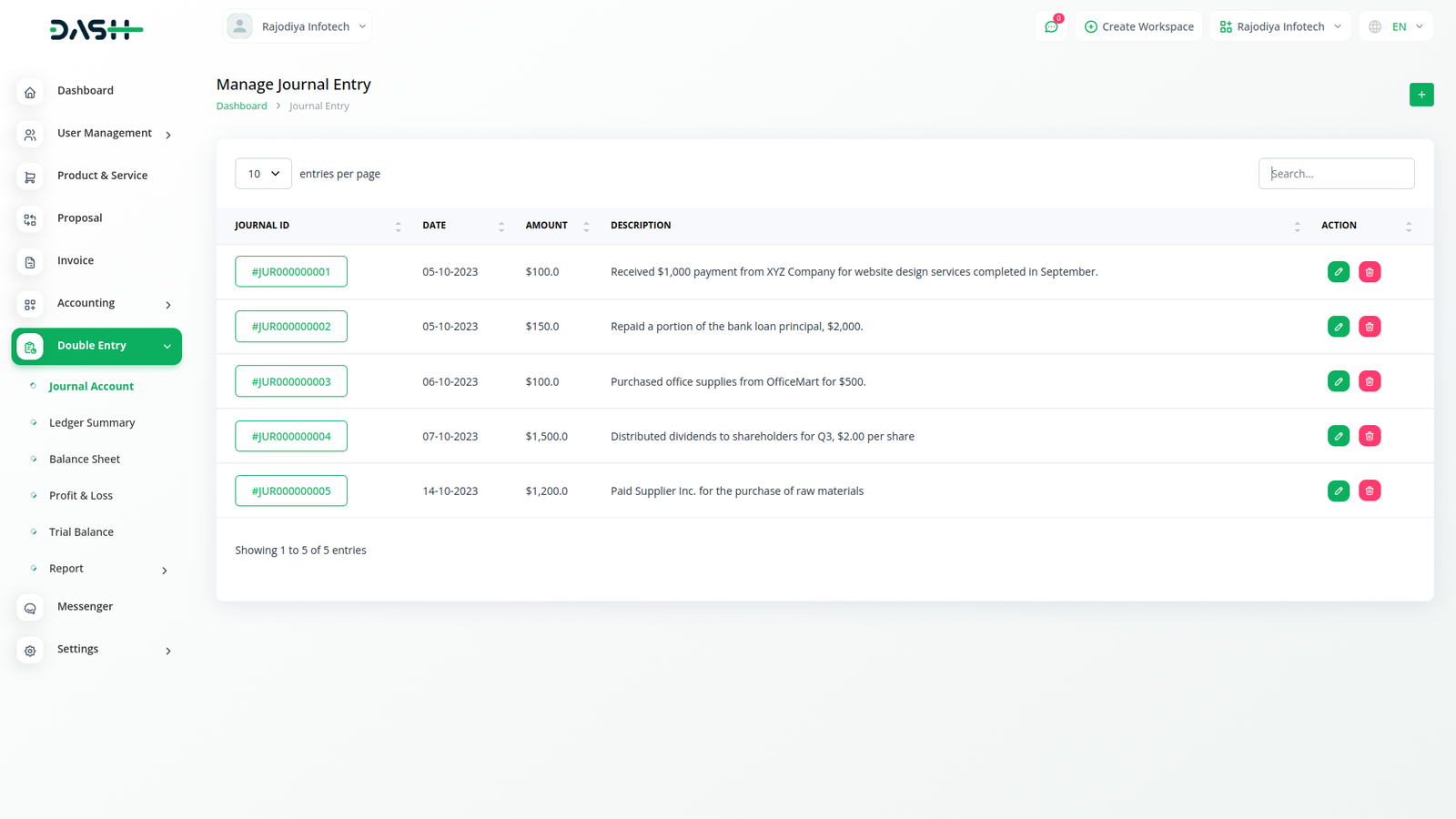This screenshot has width=1456, height=819.
Task: Open the Report sidebar item
Action: coord(66,569)
